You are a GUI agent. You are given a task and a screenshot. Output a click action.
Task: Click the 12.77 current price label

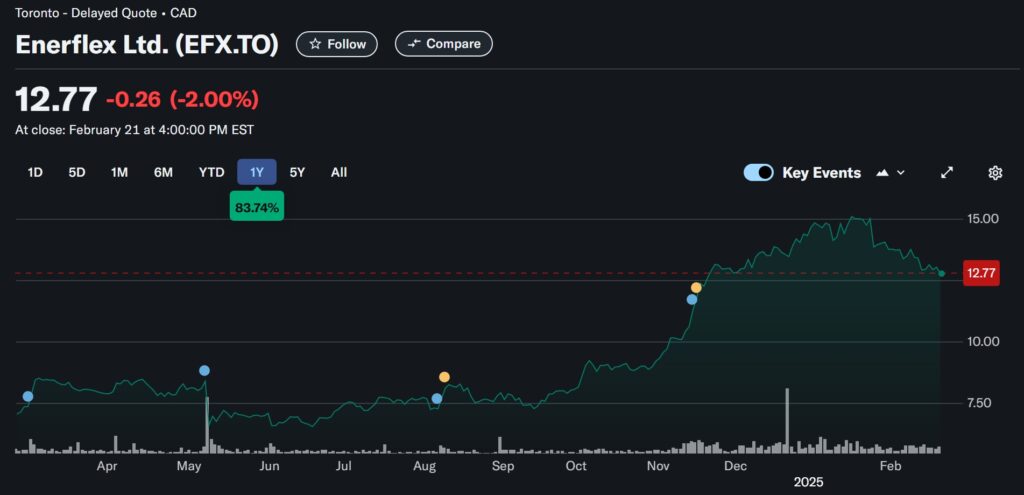pyautogui.click(x=981, y=273)
